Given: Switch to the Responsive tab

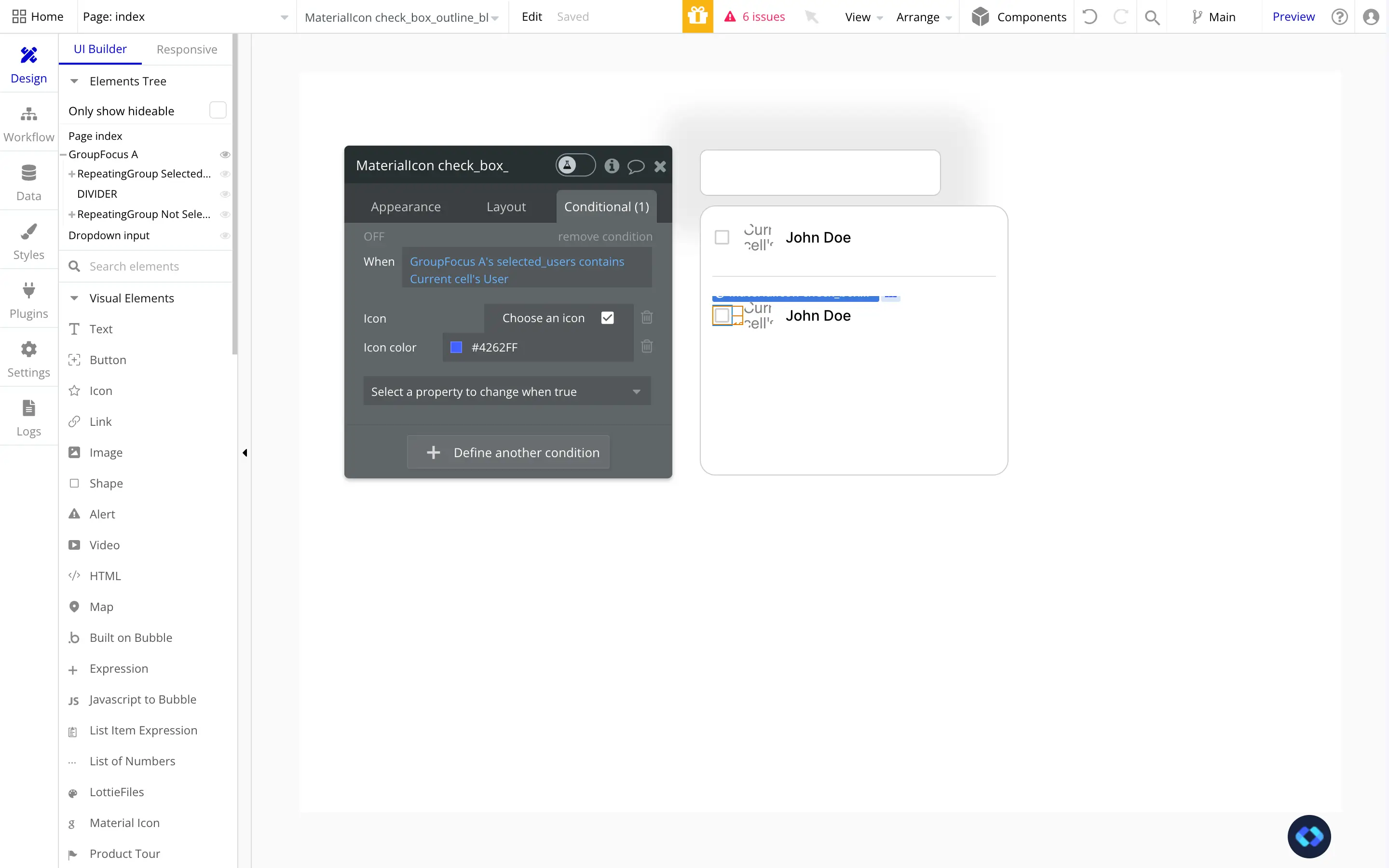Looking at the screenshot, I should coord(187,49).
